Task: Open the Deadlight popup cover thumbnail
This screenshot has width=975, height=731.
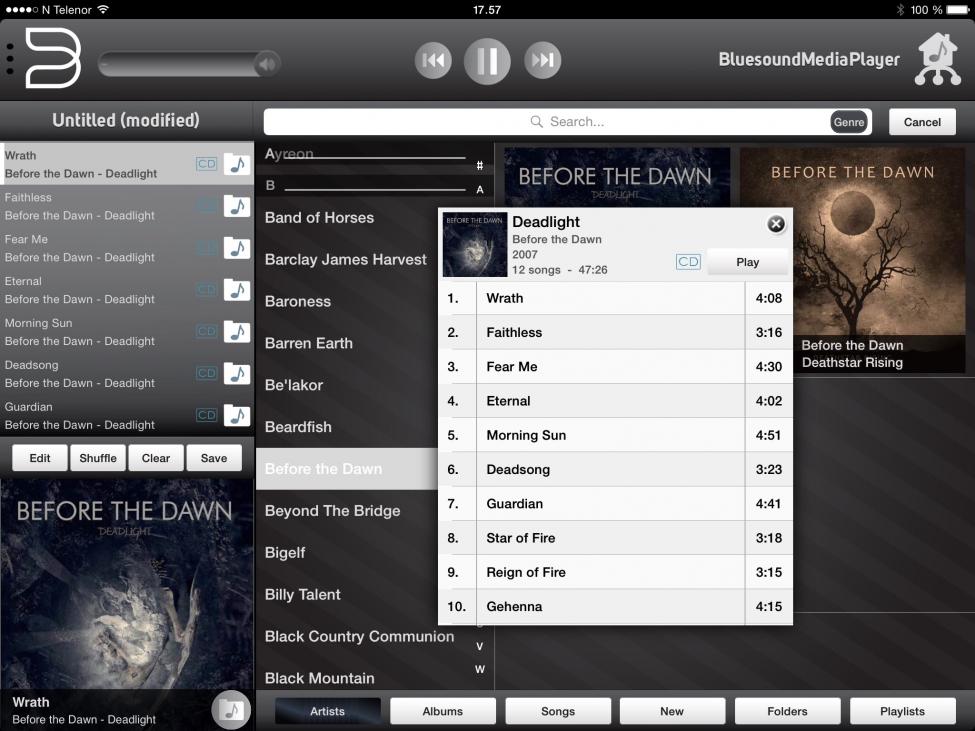Action: point(474,244)
